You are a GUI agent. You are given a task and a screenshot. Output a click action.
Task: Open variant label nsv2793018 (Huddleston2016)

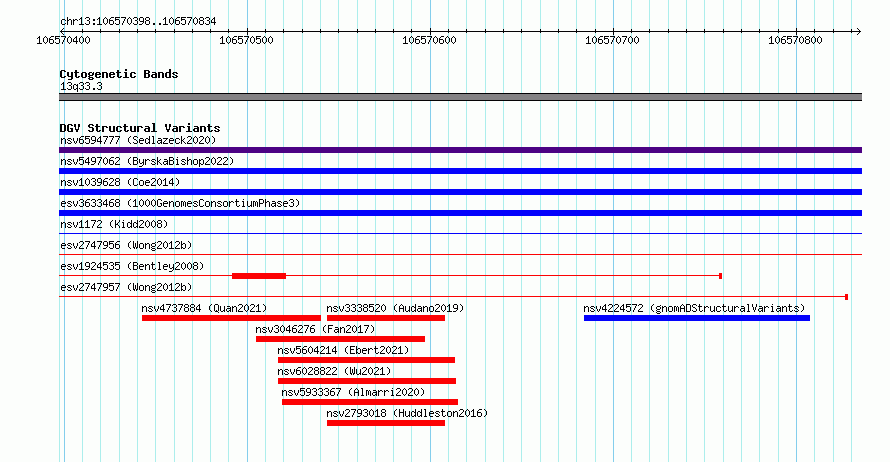point(407,413)
